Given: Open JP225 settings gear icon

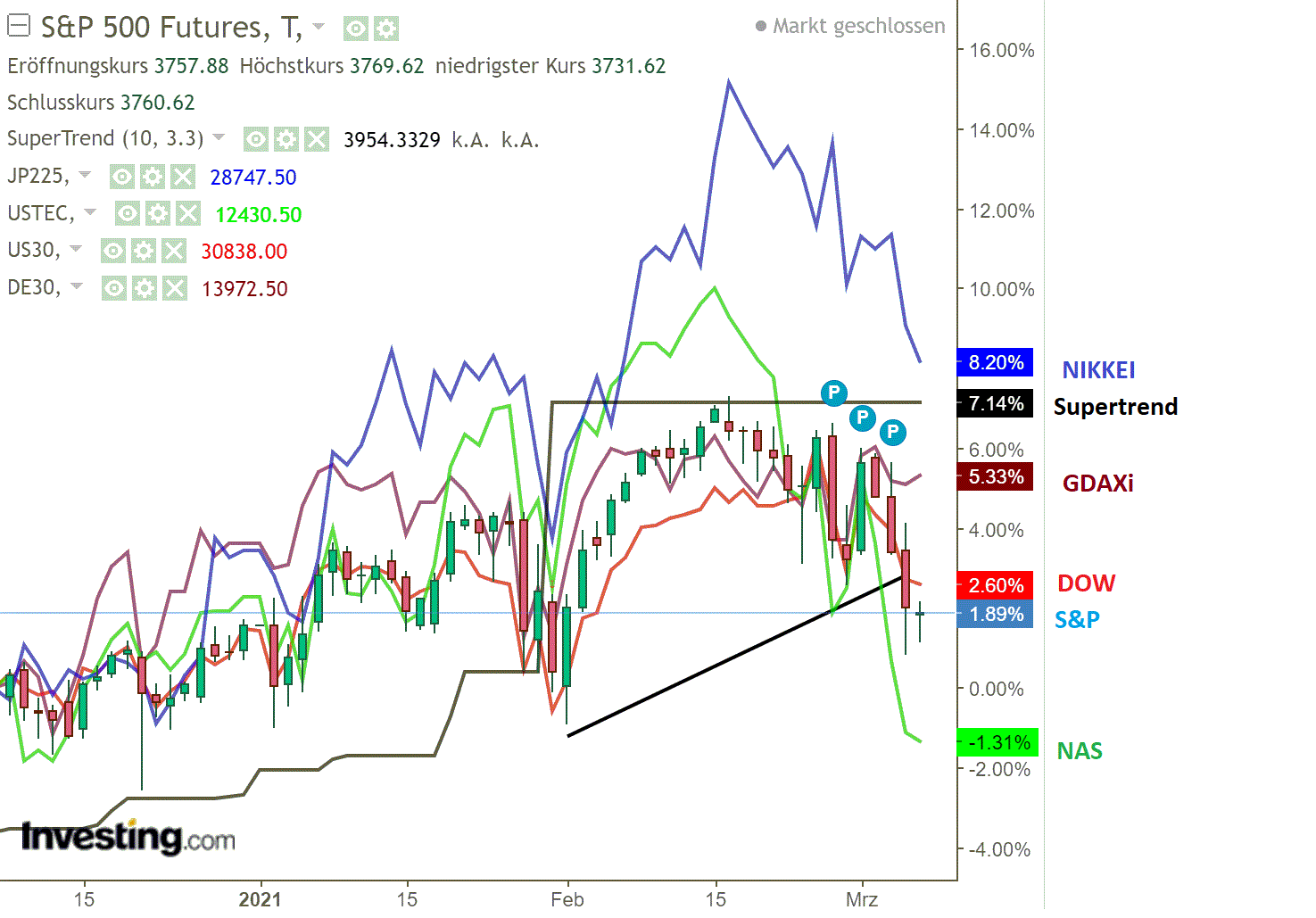Looking at the screenshot, I should coord(153,177).
